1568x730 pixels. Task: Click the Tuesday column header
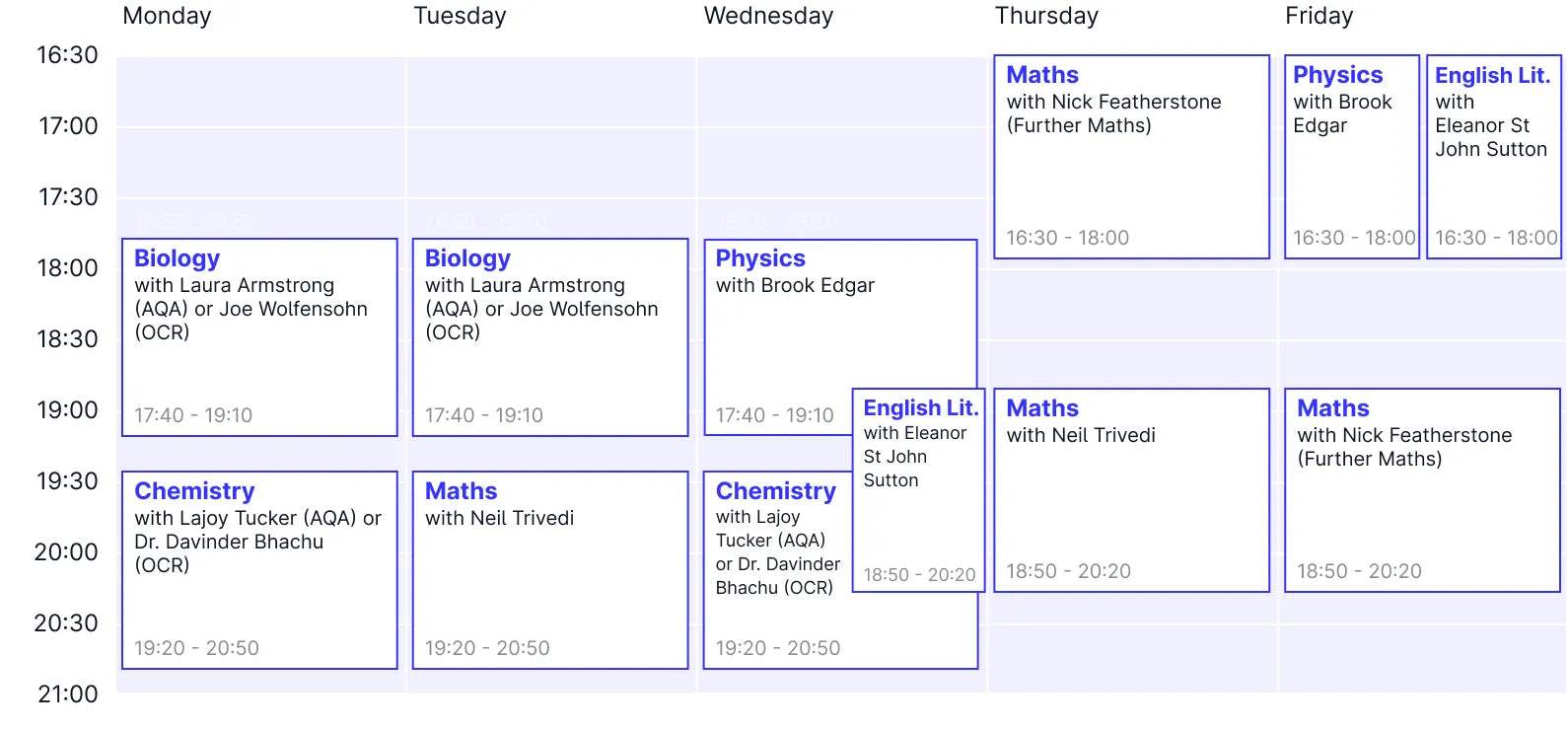(x=460, y=16)
